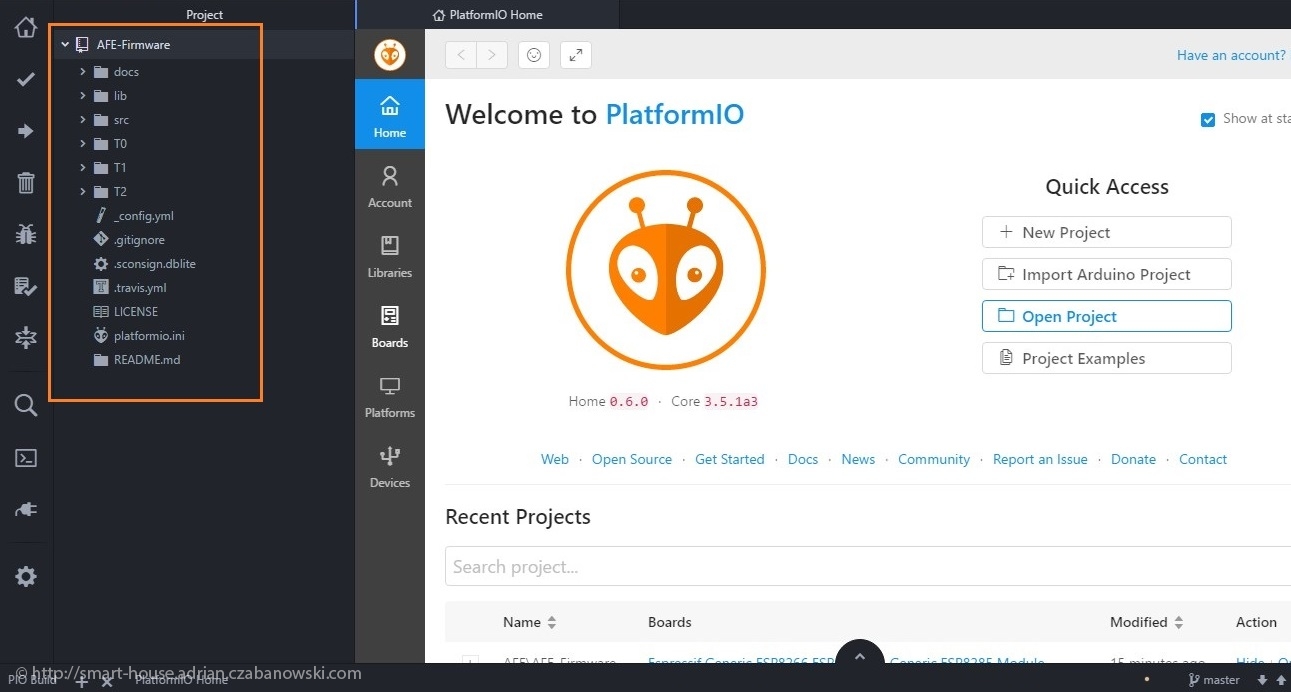The height and width of the screenshot is (692, 1291).
Task: Sort Recent Projects by Name column
Action: [x=530, y=622]
